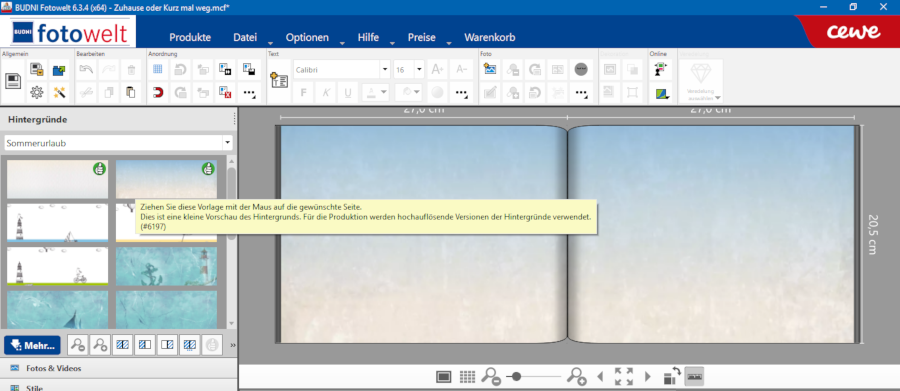Toggle the ruler view button at bottom right

(694, 377)
